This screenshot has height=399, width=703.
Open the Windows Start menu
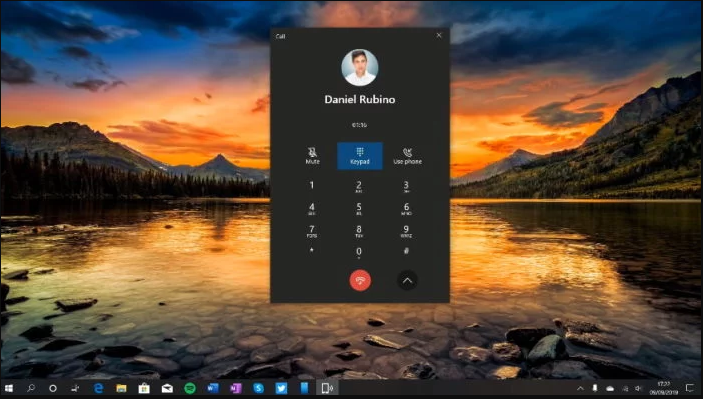point(9,388)
